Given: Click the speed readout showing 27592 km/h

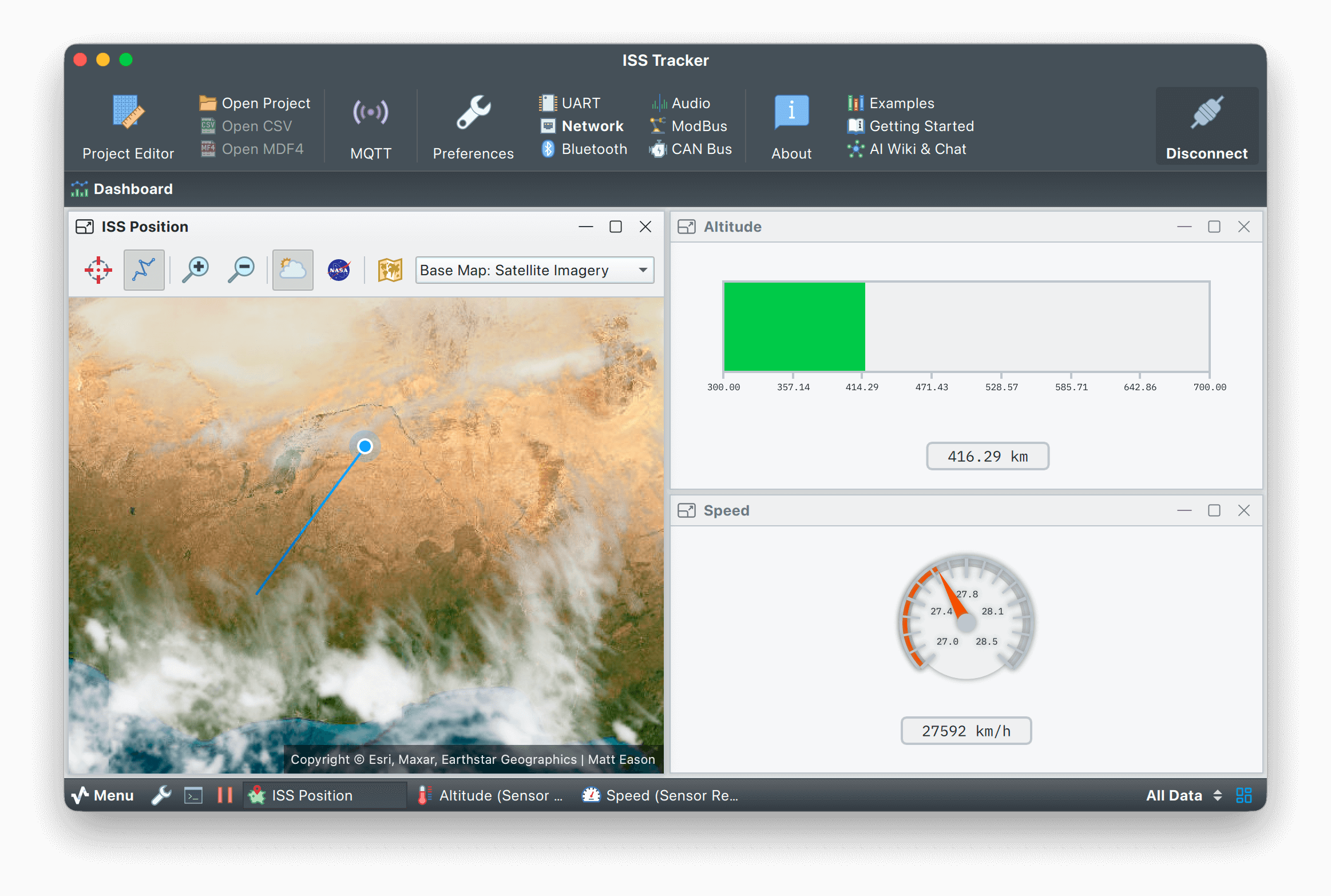Looking at the screenshot, I should 965,730.
